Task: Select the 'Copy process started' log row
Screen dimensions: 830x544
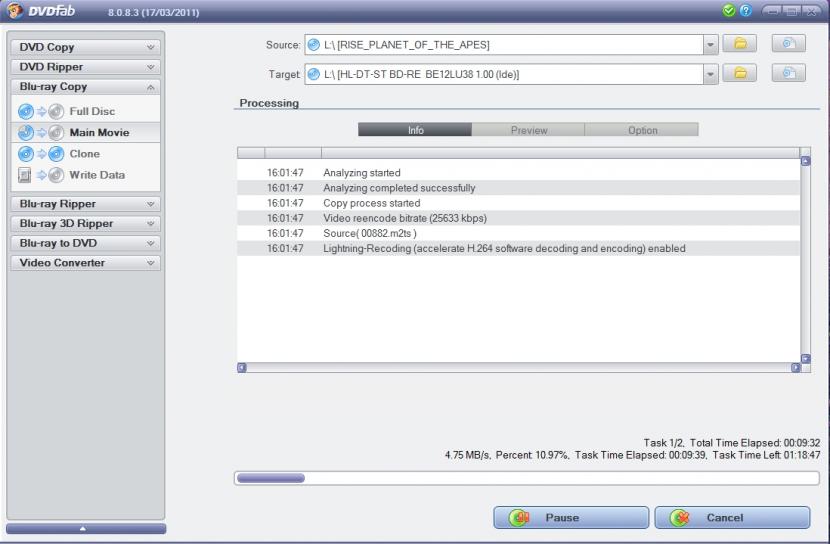Action: click(x=518, y=203)
